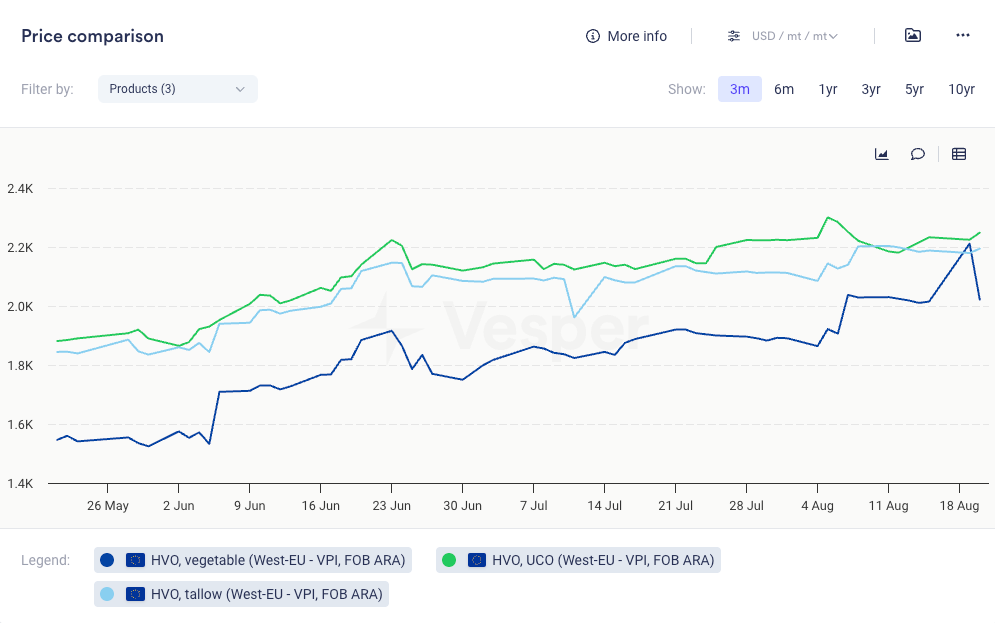Screen dimensions: 995x623
Task: Open the three-dot more options menu
Action: [963, 35]
